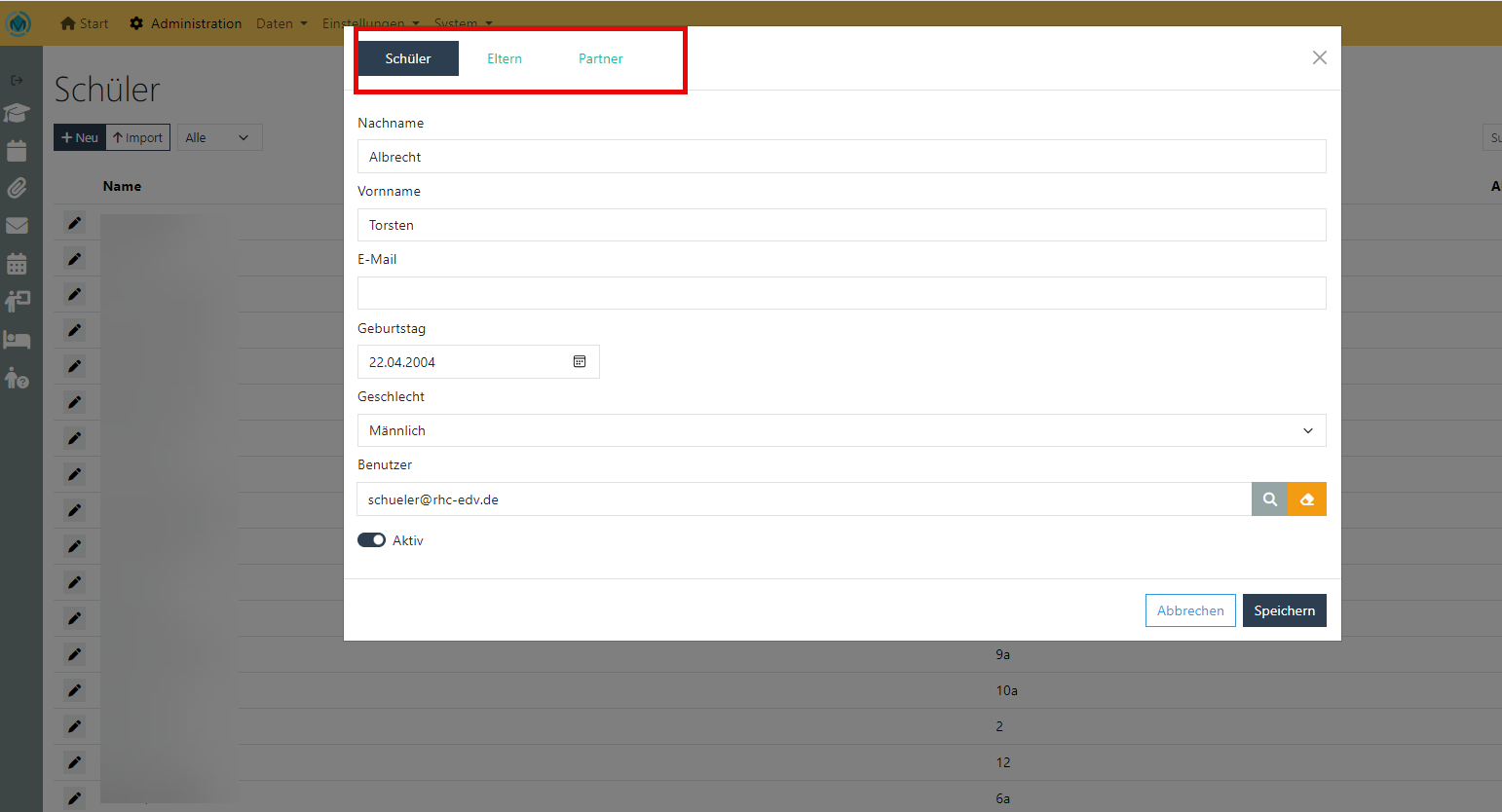Click the round M application logo
Image resolution: width=1502 pixels, height=812 pixels.
click(x=18, y=22)
